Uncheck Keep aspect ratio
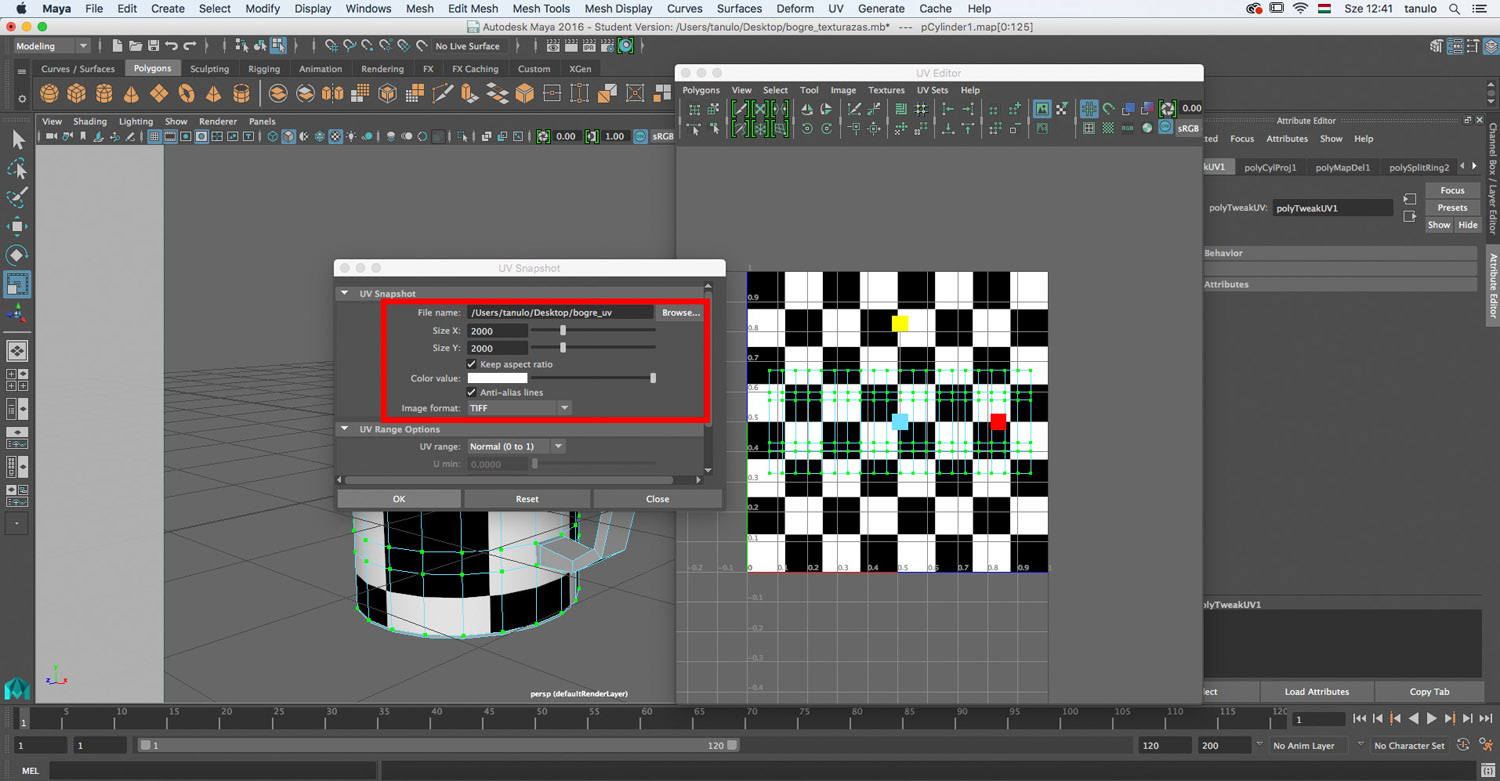This screenshot has width=1500, height=781. 472,364
